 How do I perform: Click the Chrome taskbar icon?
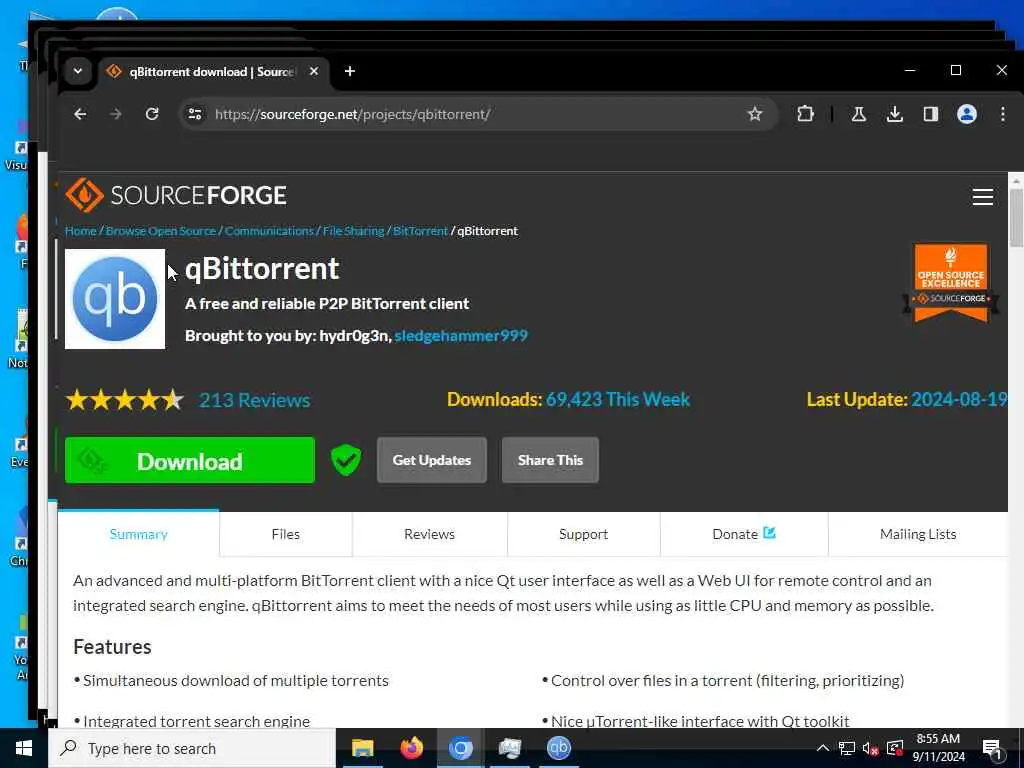coord(460,748)
